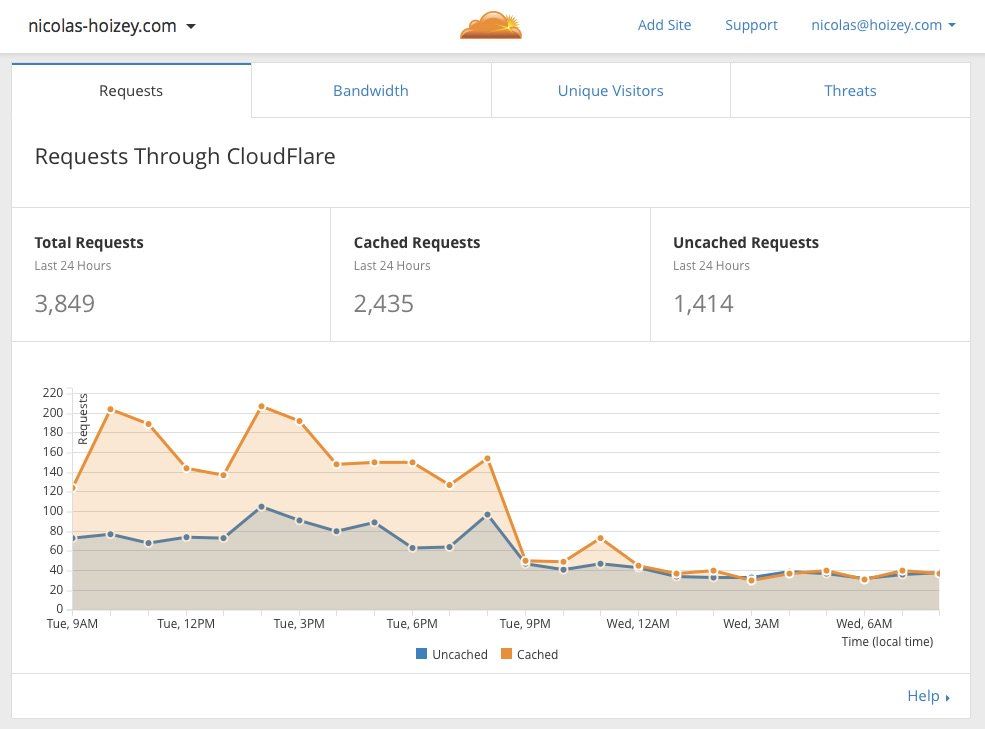Expand the nicolas@hoizey.com account menu
The image size is (985, 729).
click(x=883, y=25)
